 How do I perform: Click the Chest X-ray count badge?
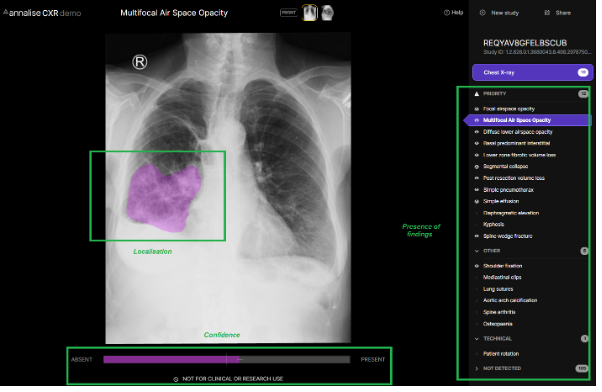(583, 73)
